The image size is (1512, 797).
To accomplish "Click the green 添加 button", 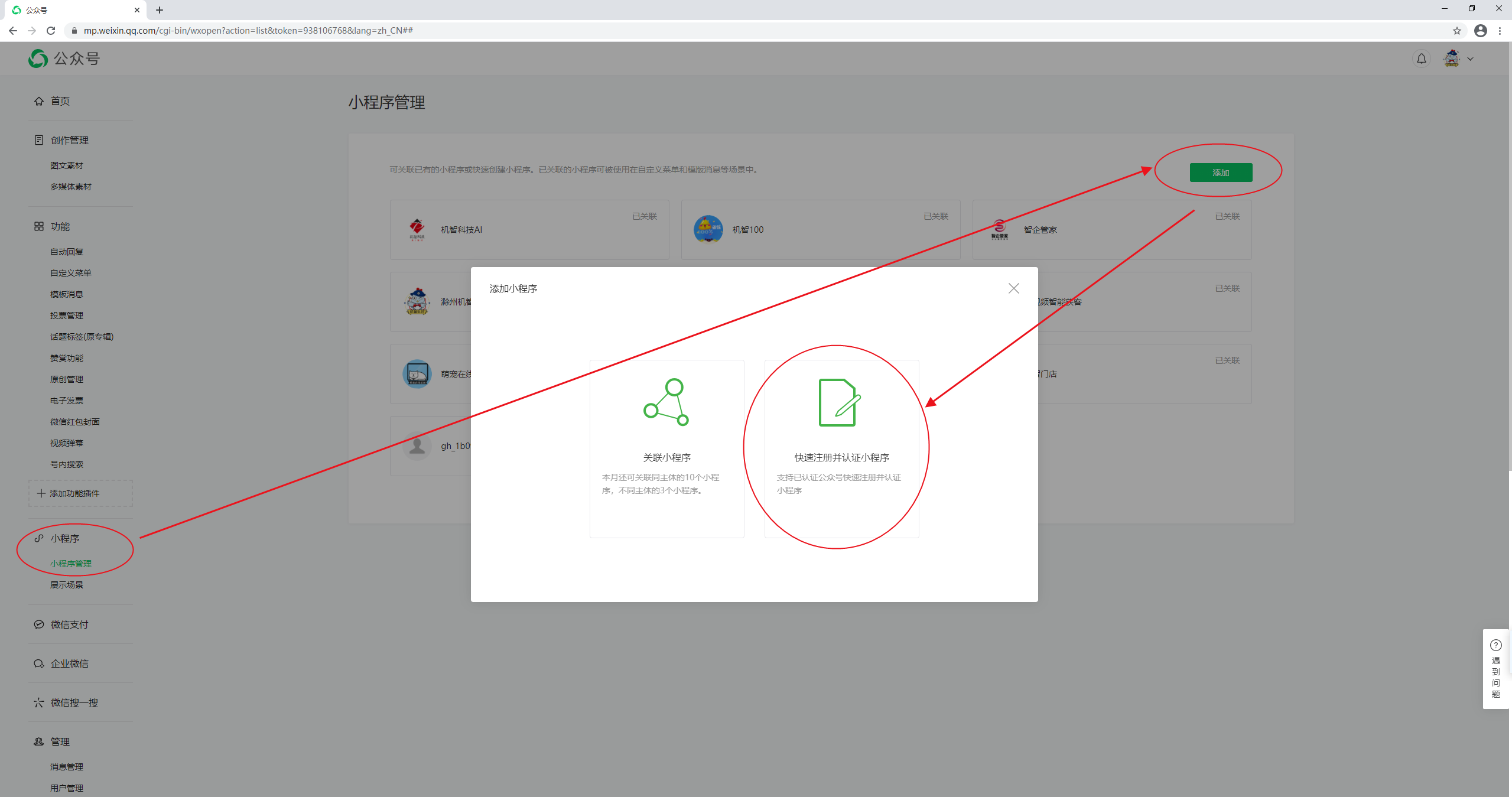I will point(1221,173).
